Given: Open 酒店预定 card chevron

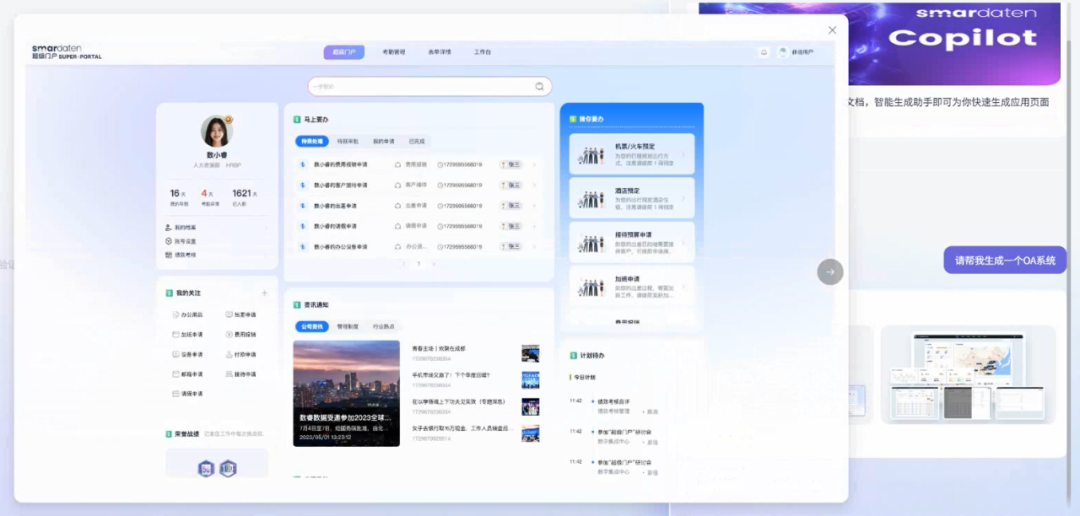Looking at the screenshot, I should pos(683,198).
